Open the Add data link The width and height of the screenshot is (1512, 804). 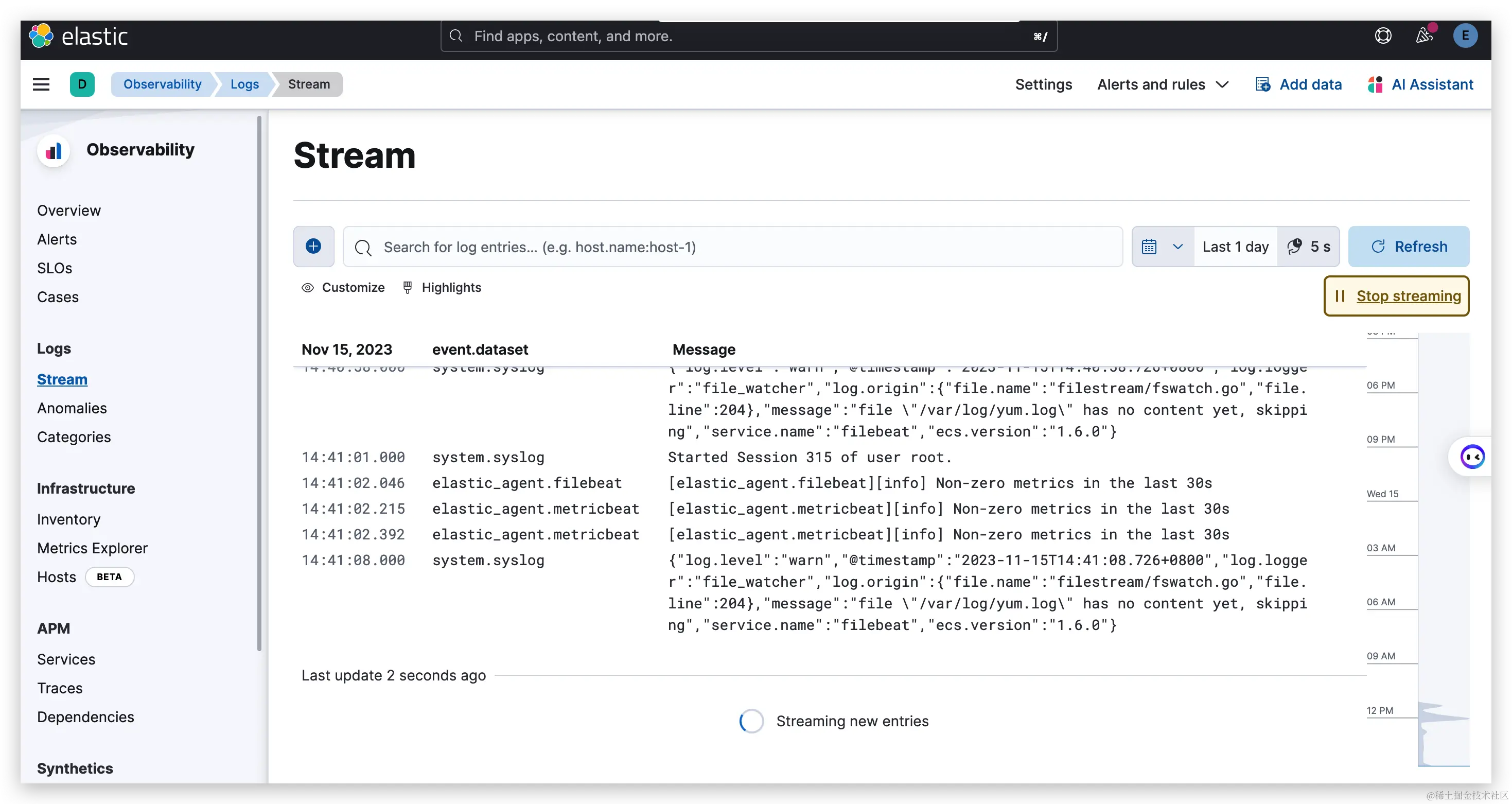click(x=1298, y=84)
